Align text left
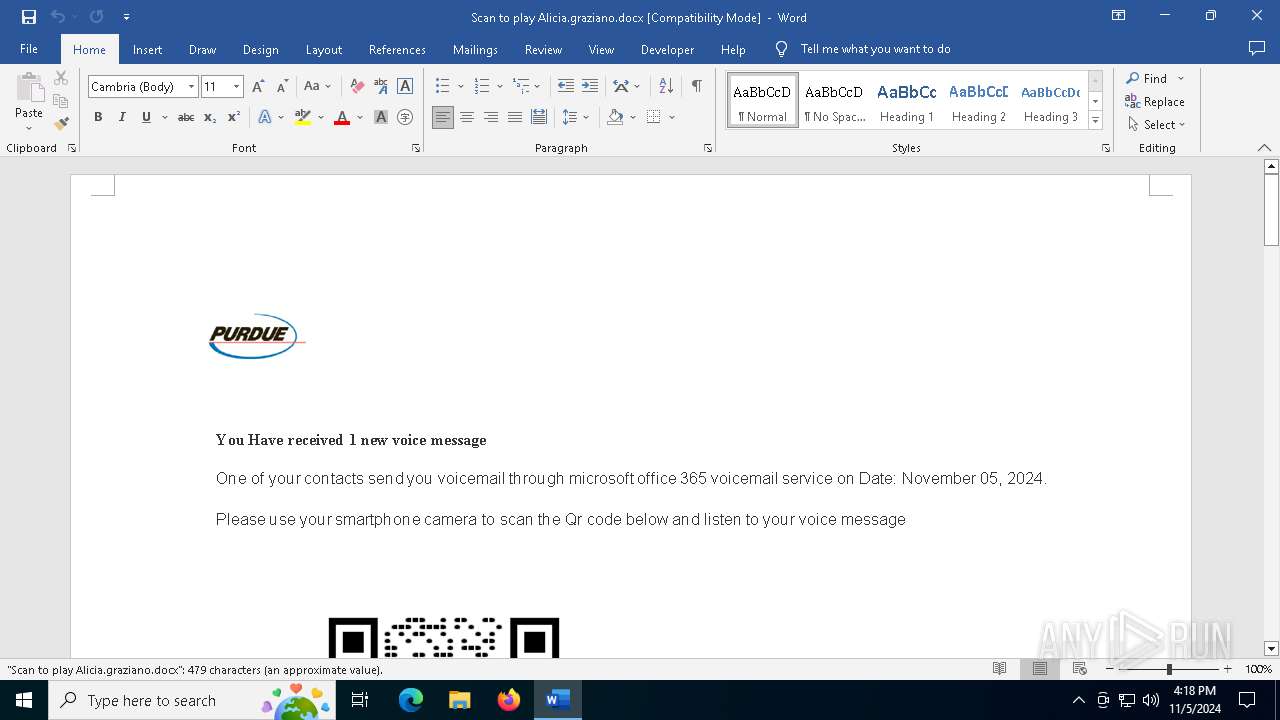This screenshot has width=1280, height=720. point(443,117)
